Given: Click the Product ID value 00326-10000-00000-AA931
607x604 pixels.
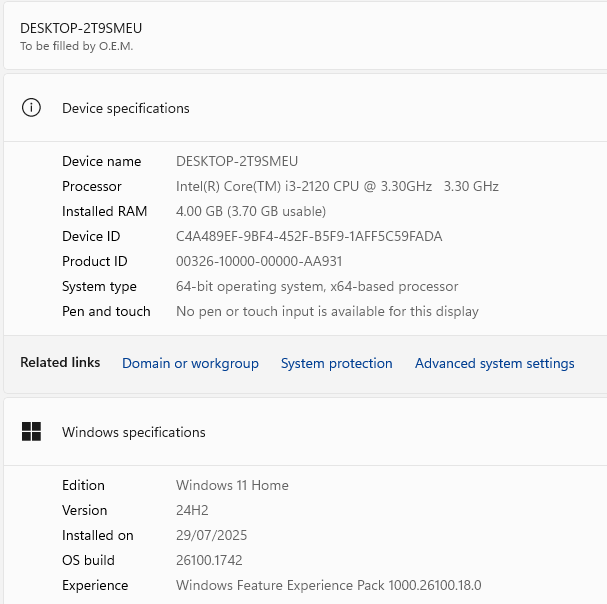Looking at the screenshot, I should pyautogui.click(x=259, y=261).
